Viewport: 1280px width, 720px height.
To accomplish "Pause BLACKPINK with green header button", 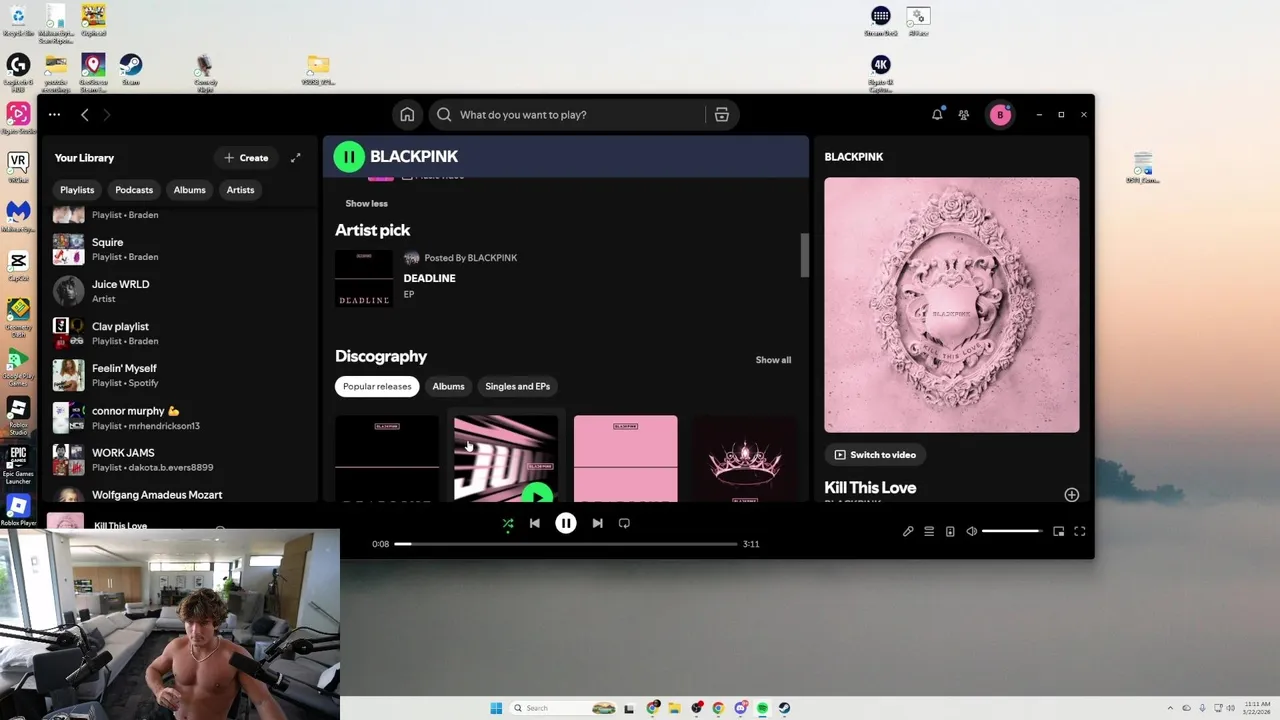I will 349,156.
